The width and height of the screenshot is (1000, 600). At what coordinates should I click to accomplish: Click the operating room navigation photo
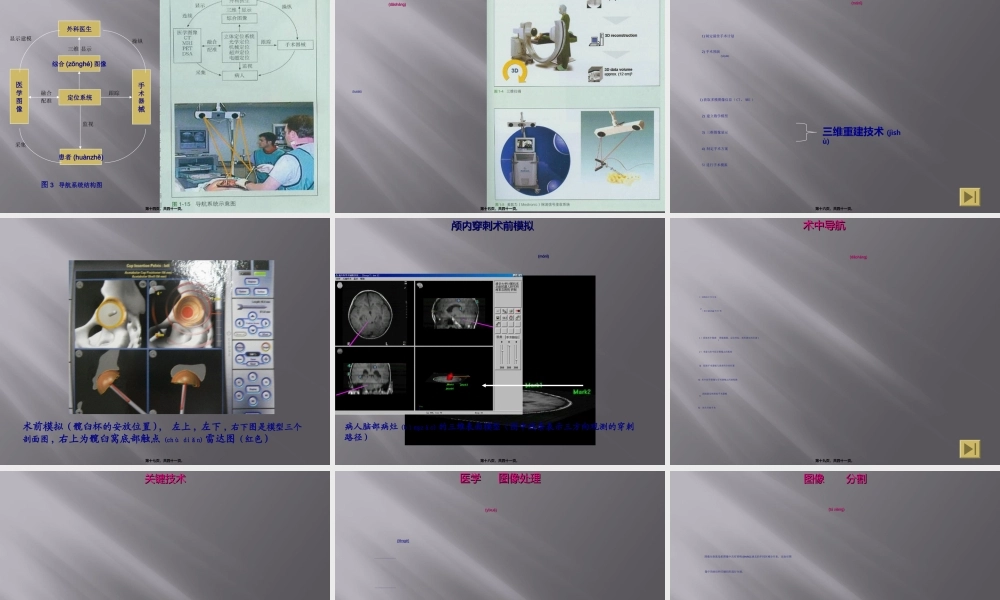pyautogui.click(x=243, y=147)
